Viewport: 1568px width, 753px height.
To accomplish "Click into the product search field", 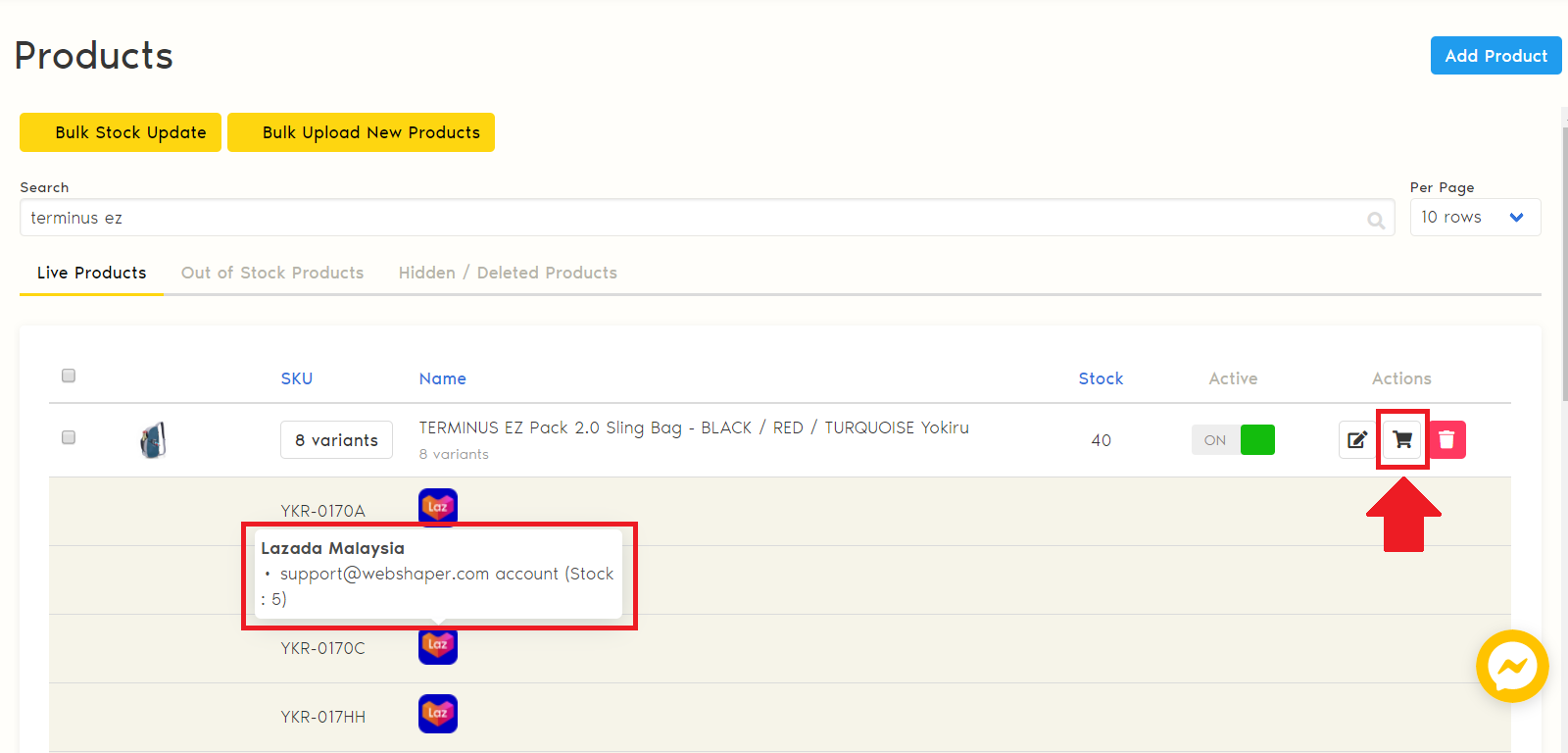I will (686, 218).
